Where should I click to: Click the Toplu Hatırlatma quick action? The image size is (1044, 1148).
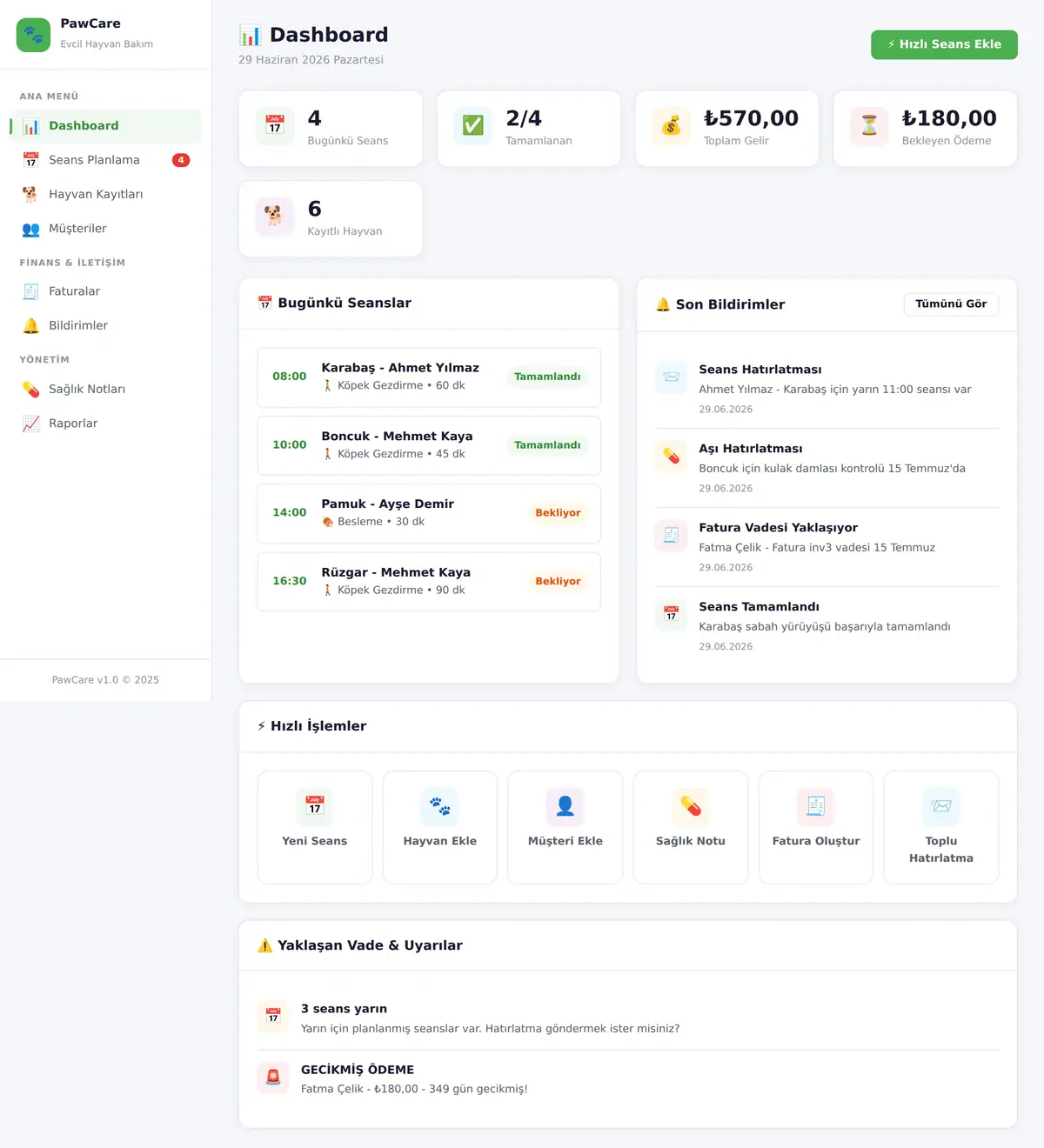(x=941, y=827)
